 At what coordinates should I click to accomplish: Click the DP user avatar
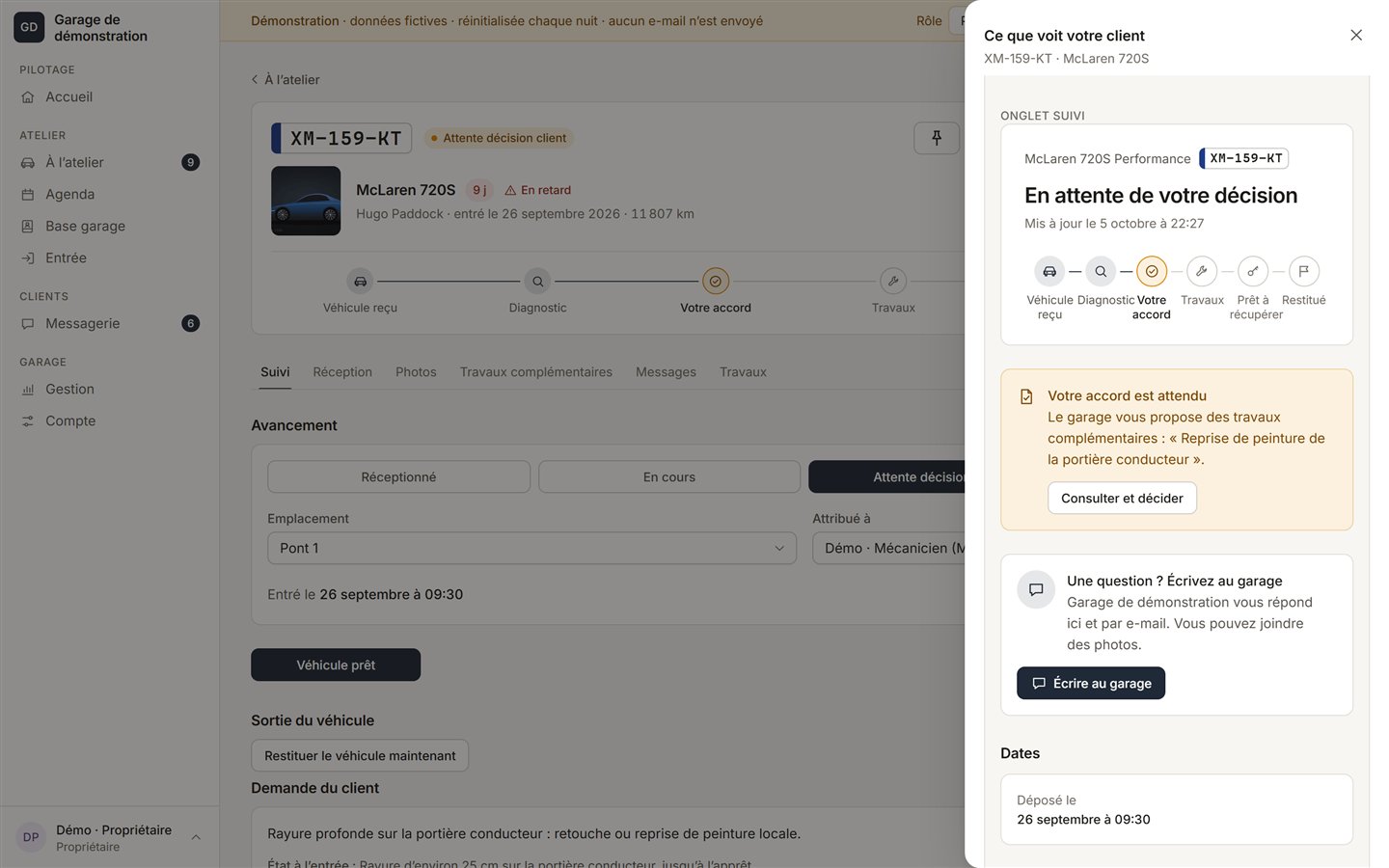click(31, 837)
